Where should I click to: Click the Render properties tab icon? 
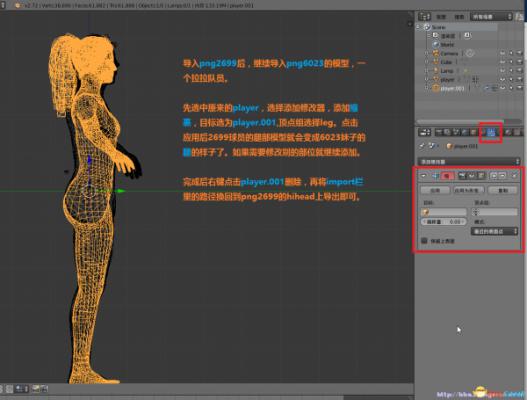tap(438, 132)
